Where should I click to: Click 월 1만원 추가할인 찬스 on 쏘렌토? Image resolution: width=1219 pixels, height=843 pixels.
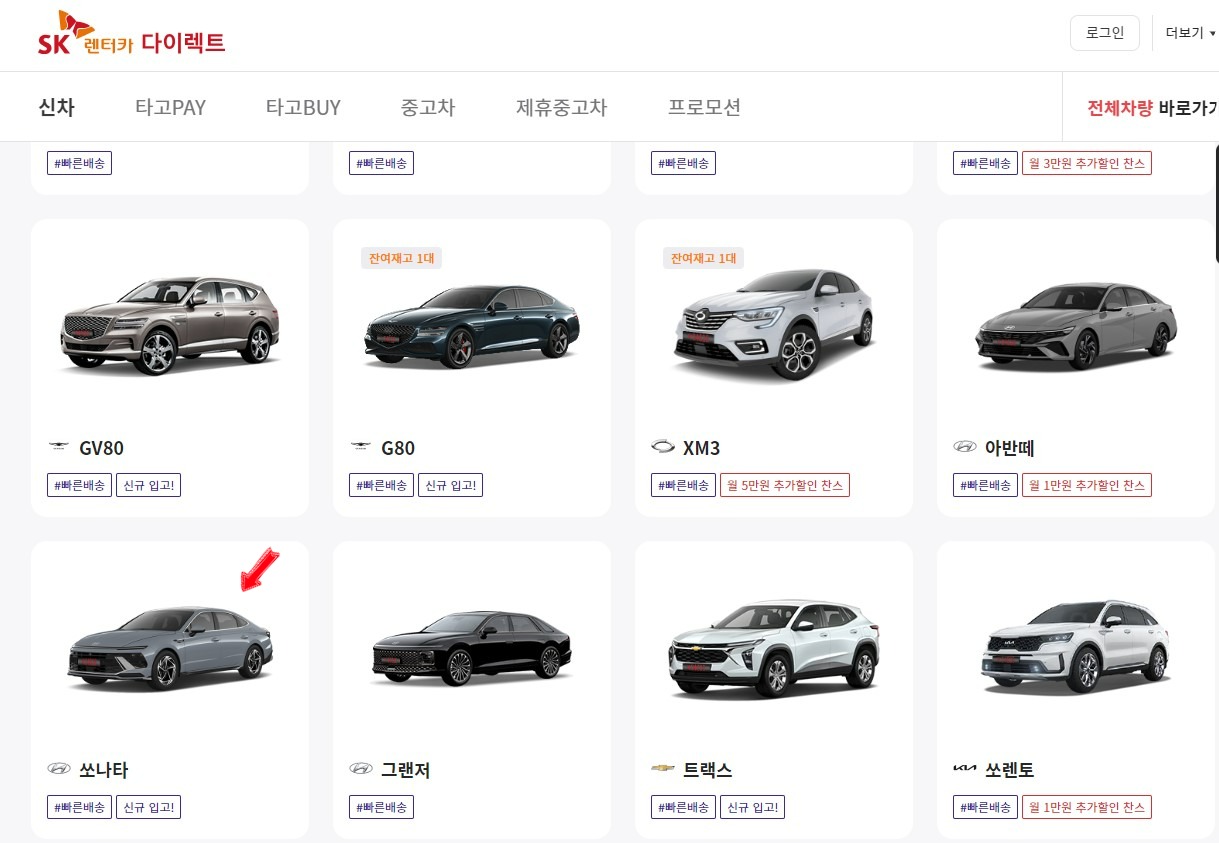coord(1087,807)
